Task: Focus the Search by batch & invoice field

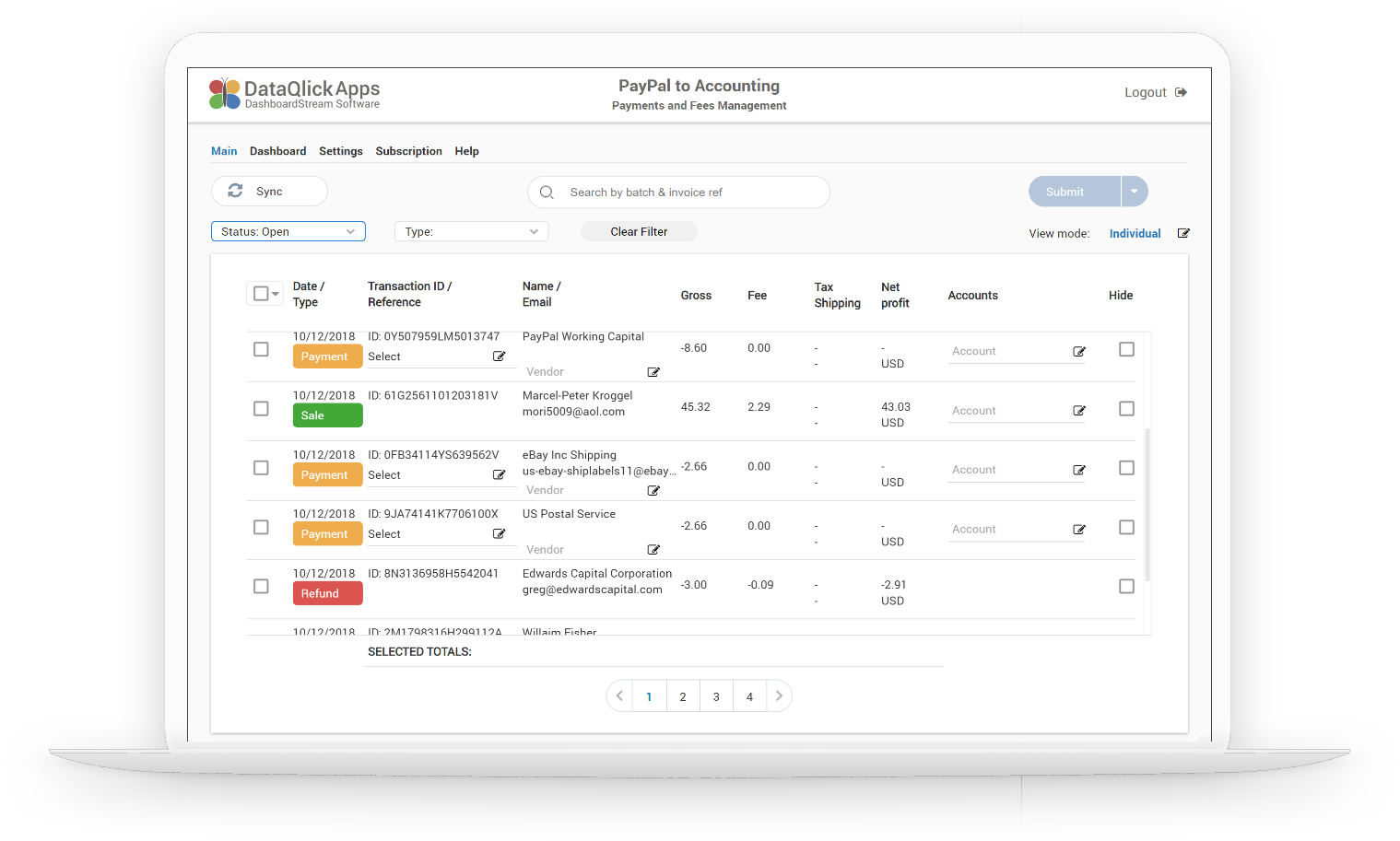Action: click(679, 192)
